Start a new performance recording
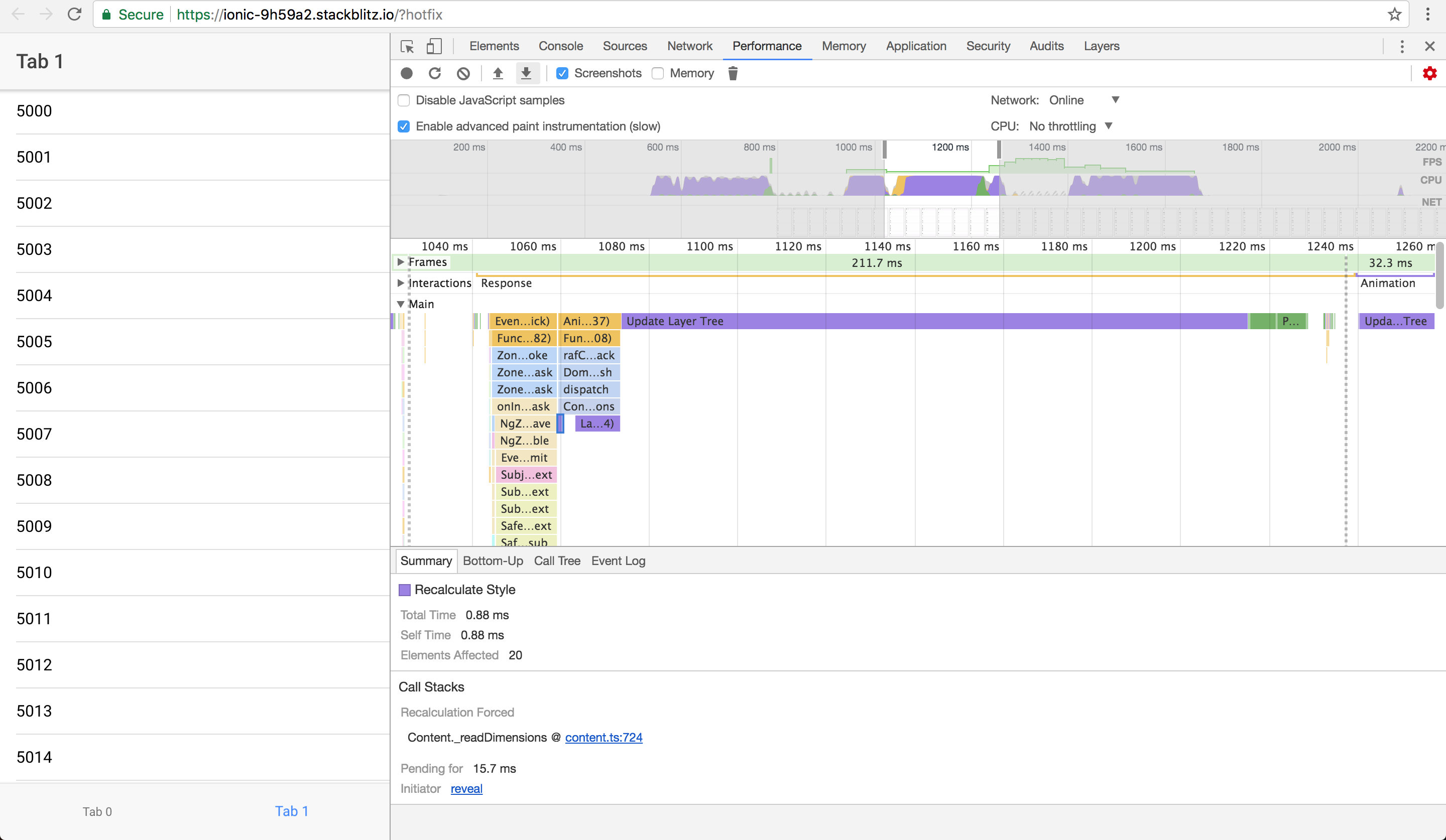The image size is (1446, 840). pos(407,73)
